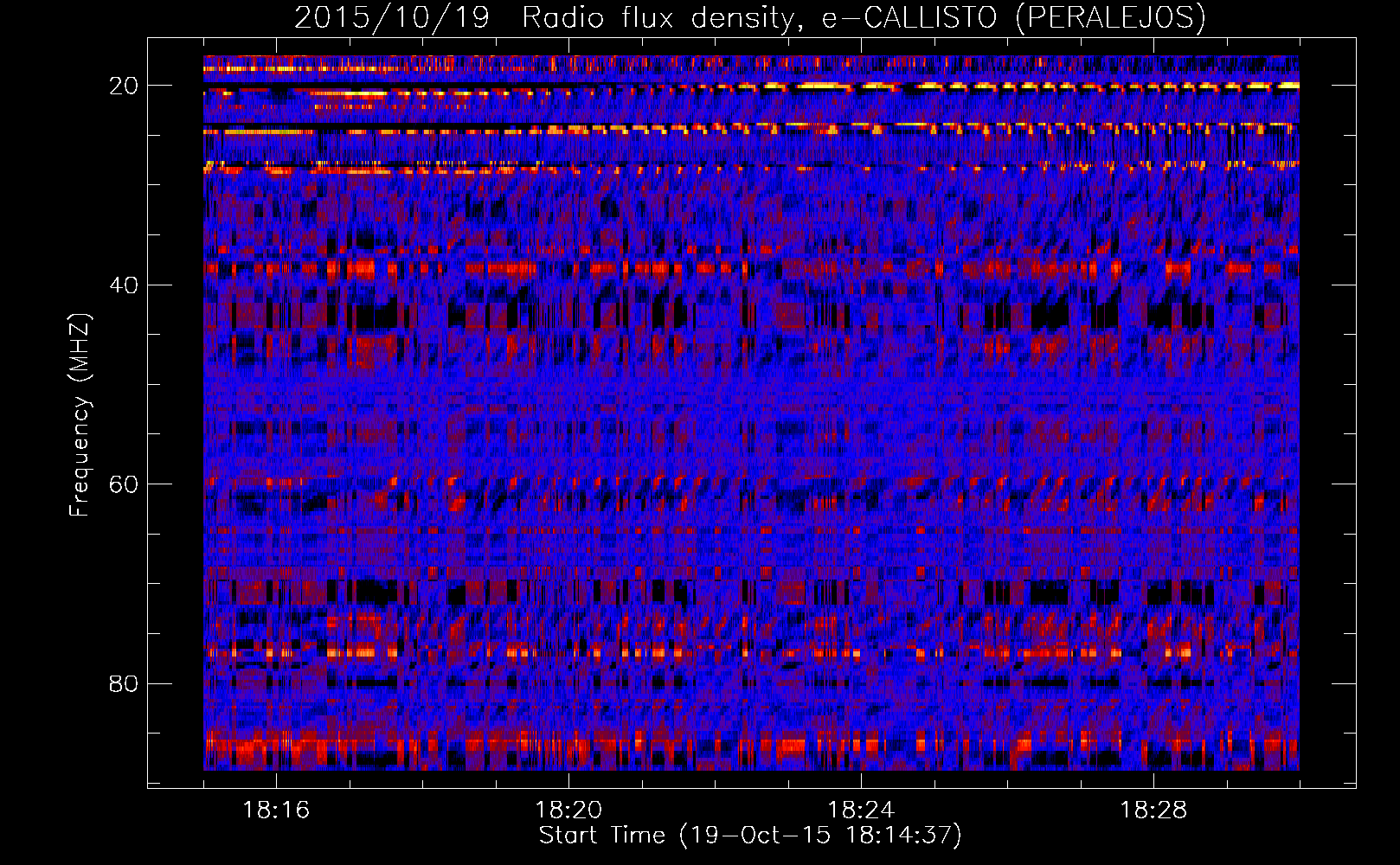
Task: Click the 18:16 time tick label
Action: tap(276, 811)
